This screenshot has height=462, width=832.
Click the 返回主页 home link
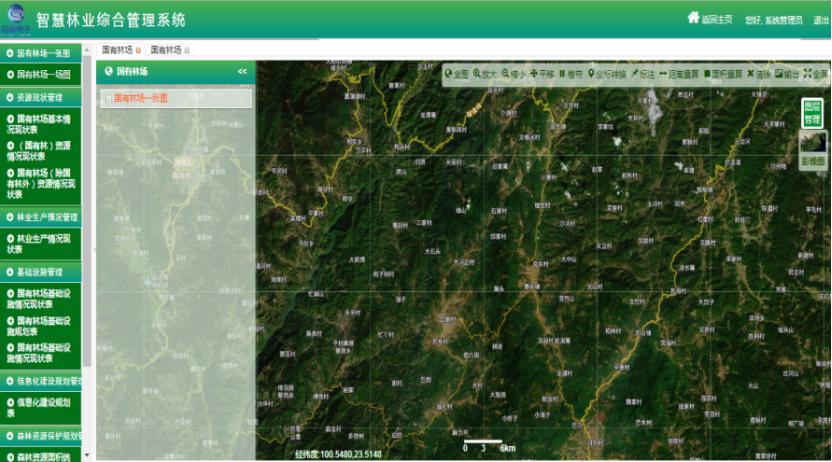pos(710,19)
